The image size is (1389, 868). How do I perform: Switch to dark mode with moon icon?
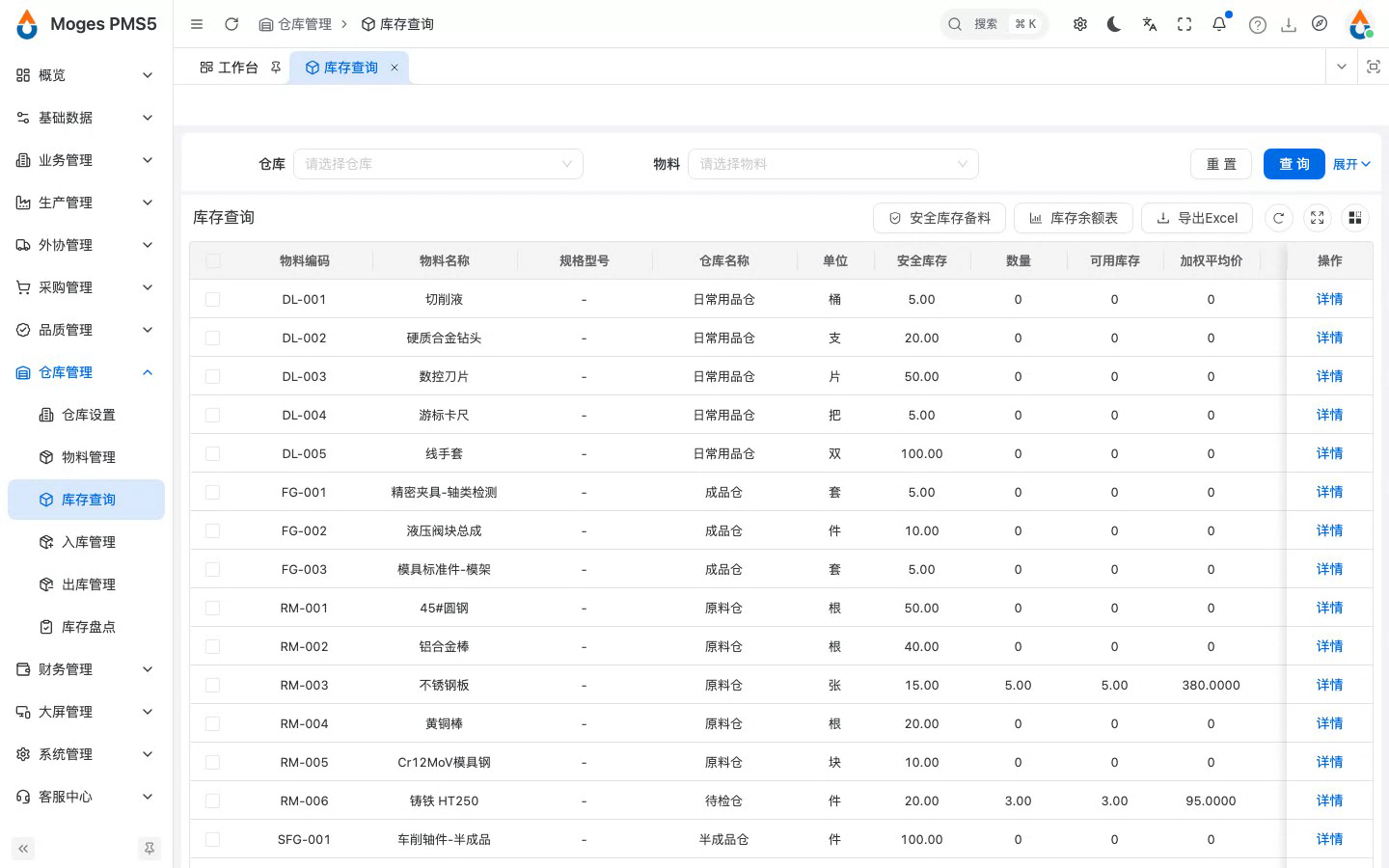[x=1114, y=24]
